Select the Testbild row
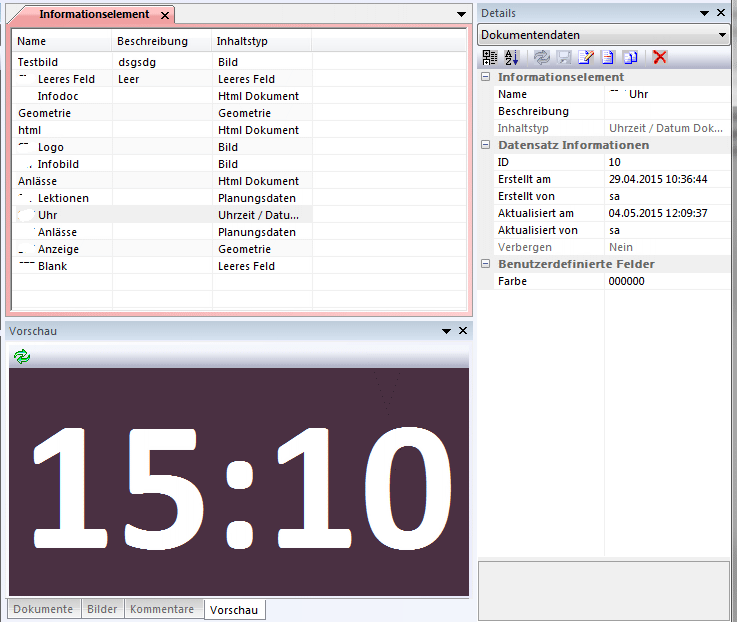 tap(38, 62)
